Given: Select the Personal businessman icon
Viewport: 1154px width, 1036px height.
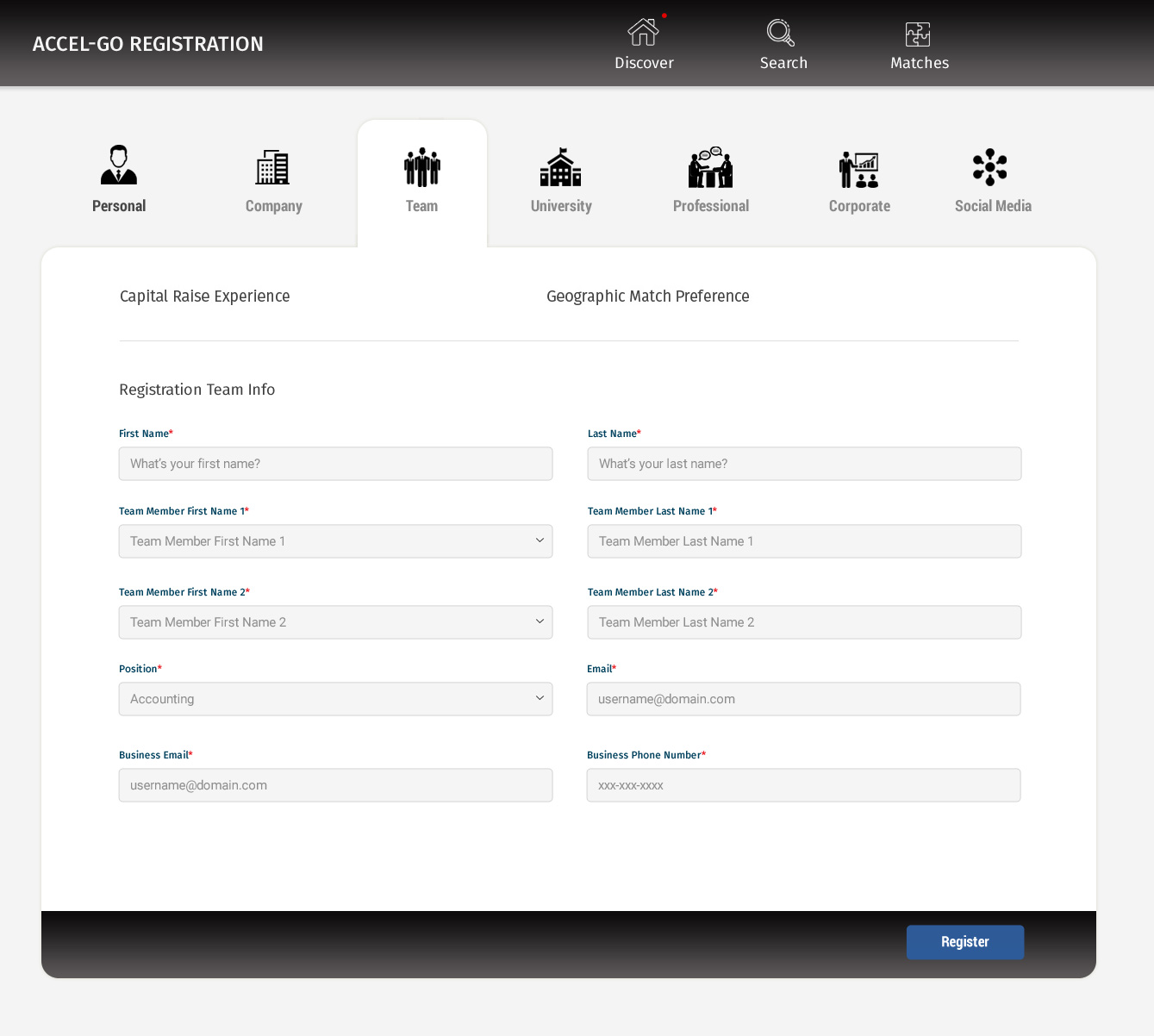Looking at the screenshot, I should point(119,165).
